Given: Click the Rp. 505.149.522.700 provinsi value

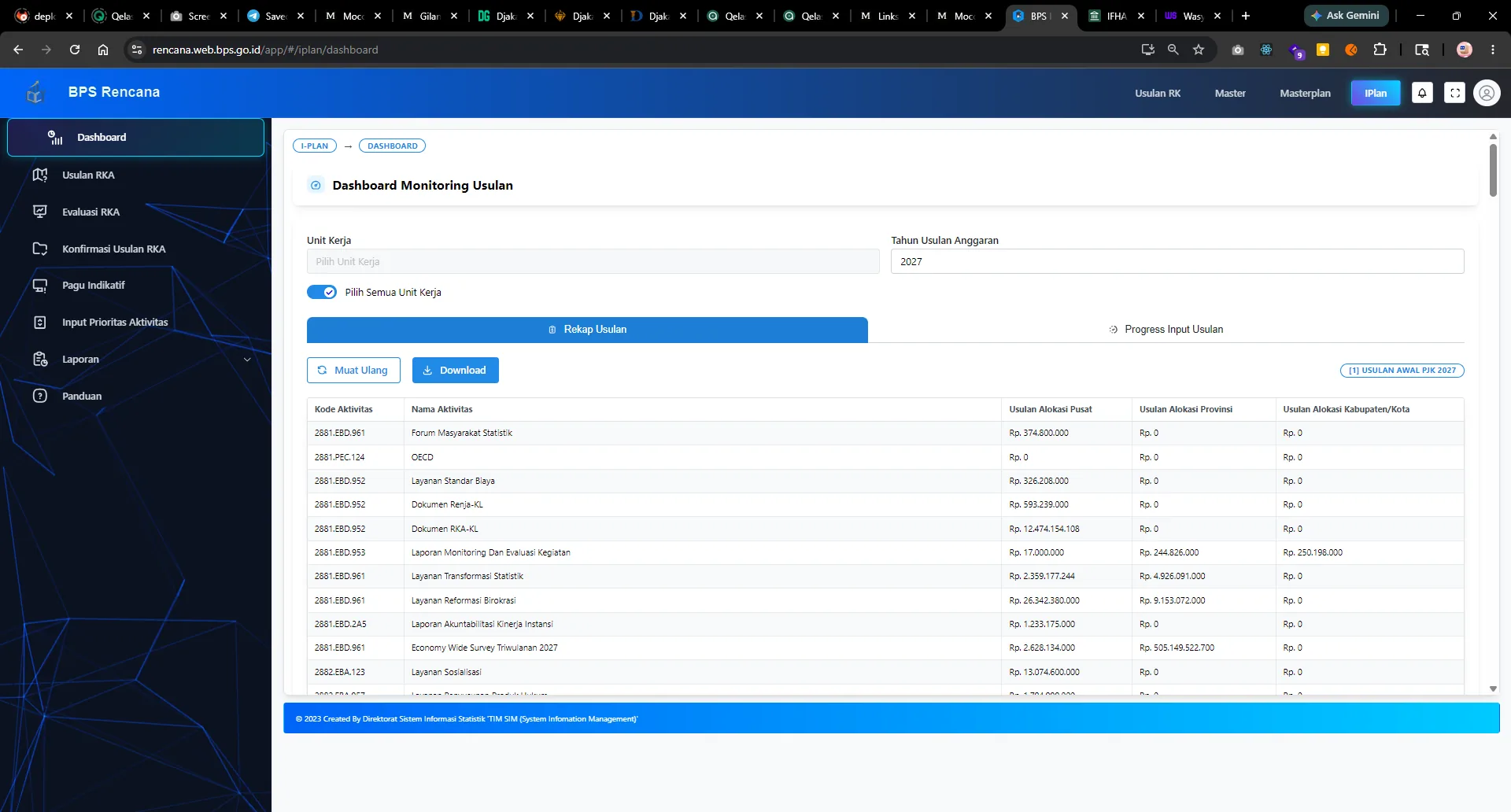Looking at the screenshot, I should pyautogui.click(x=1177, y=648).
